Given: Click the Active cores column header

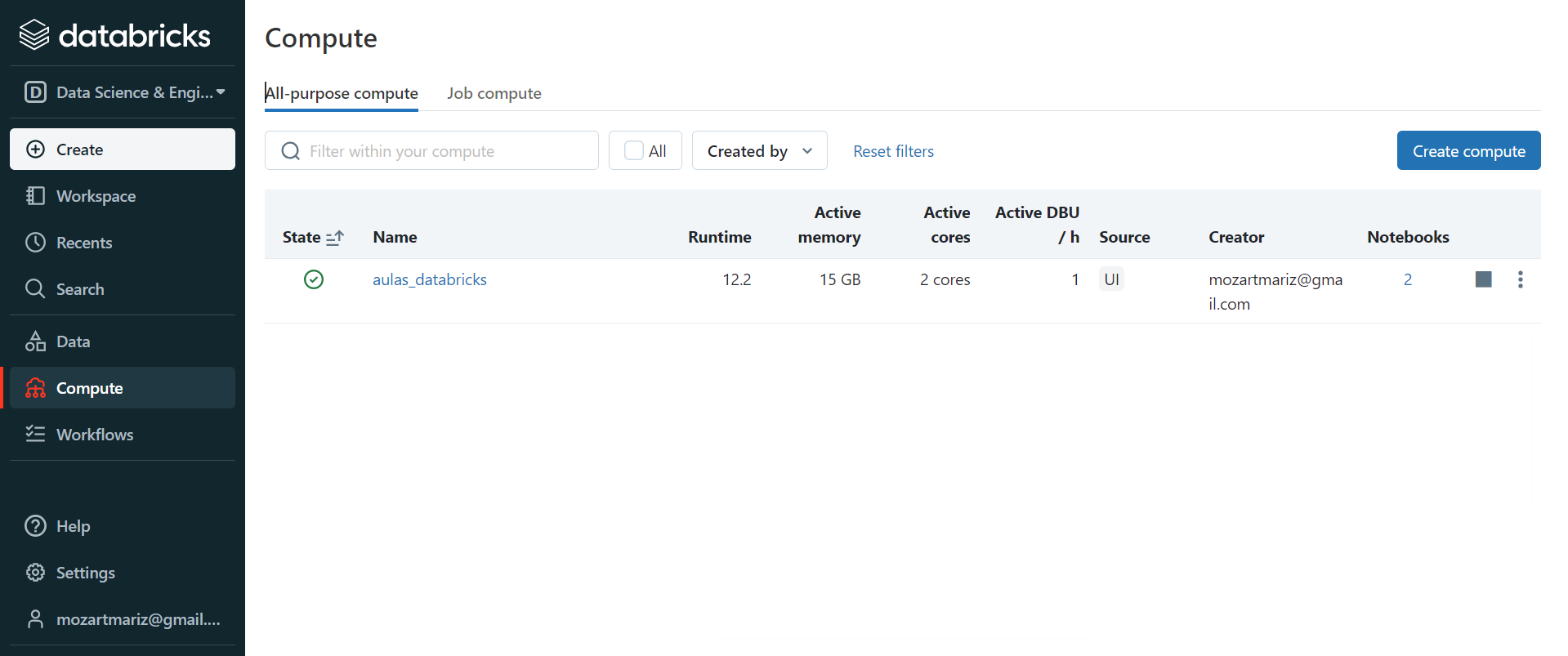Looking at the screenshot, I should [948, 225].
